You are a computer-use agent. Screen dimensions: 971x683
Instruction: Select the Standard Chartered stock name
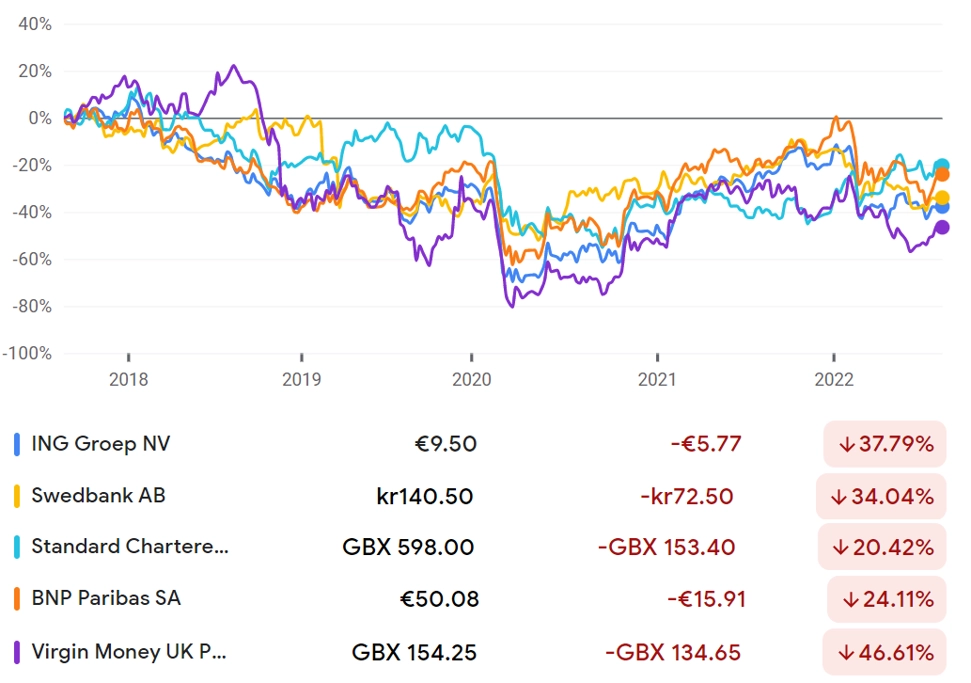point(130,547)
